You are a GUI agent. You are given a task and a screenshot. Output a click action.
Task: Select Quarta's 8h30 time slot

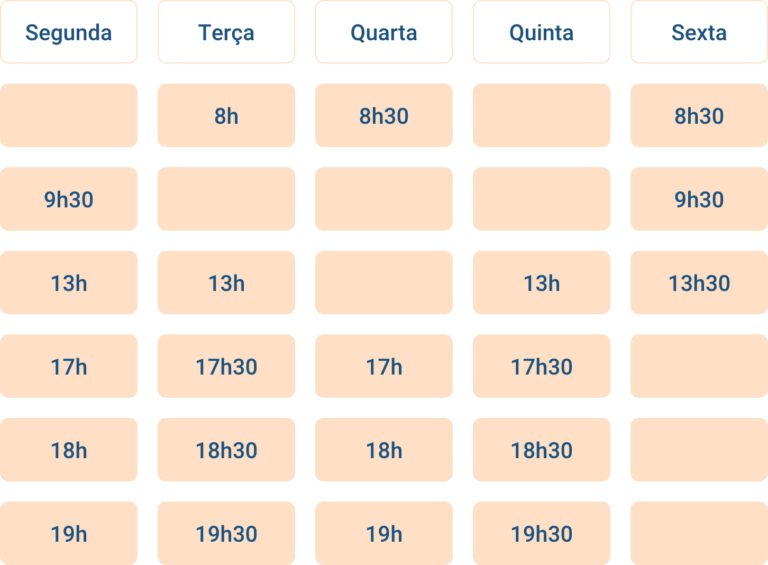pyautogui.click(x=384, y=116)
